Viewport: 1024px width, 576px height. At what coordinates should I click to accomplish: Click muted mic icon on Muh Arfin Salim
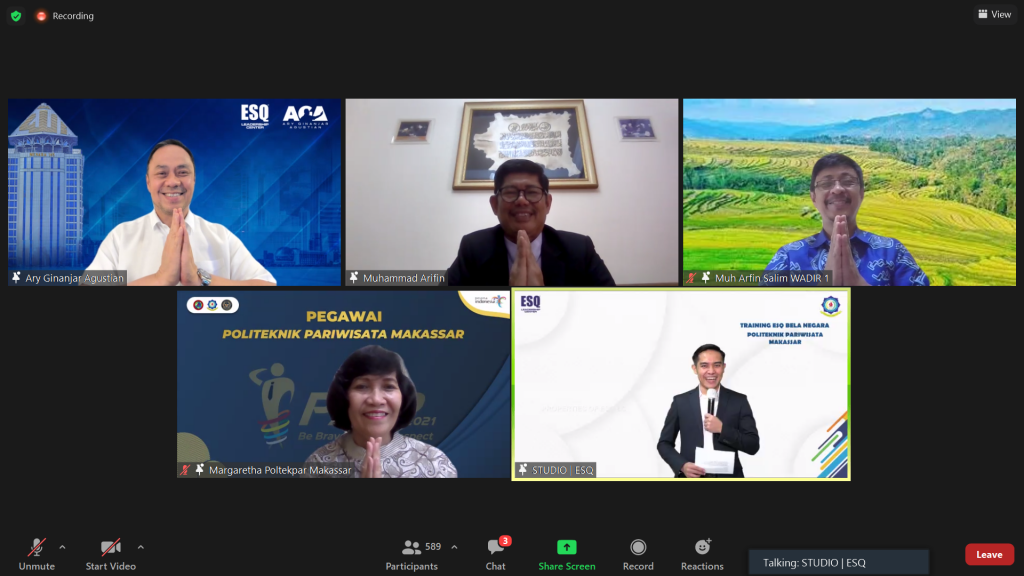click(691, 278)
